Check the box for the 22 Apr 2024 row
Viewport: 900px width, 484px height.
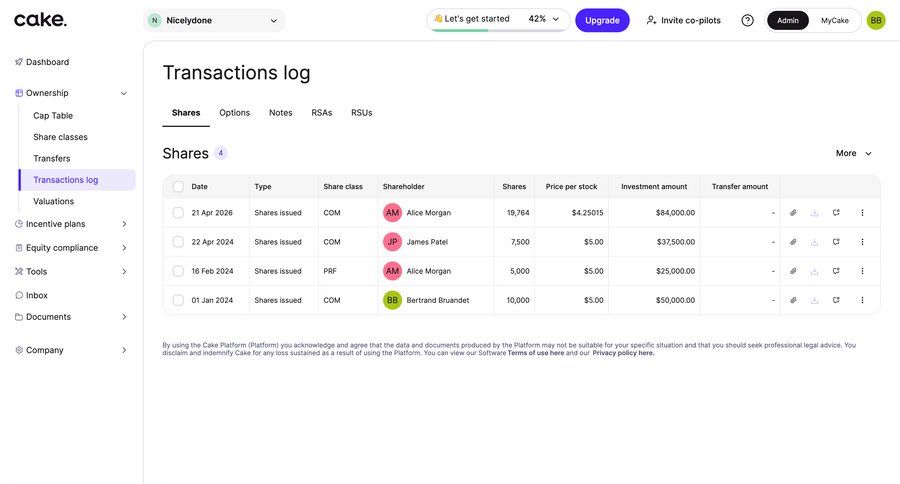point(178,241)
